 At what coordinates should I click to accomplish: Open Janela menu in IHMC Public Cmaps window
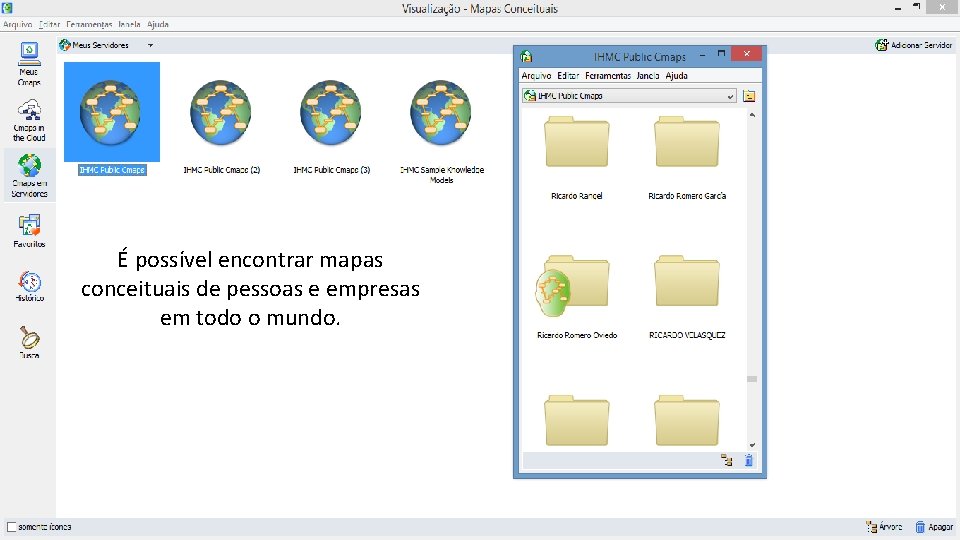point(647,75)
